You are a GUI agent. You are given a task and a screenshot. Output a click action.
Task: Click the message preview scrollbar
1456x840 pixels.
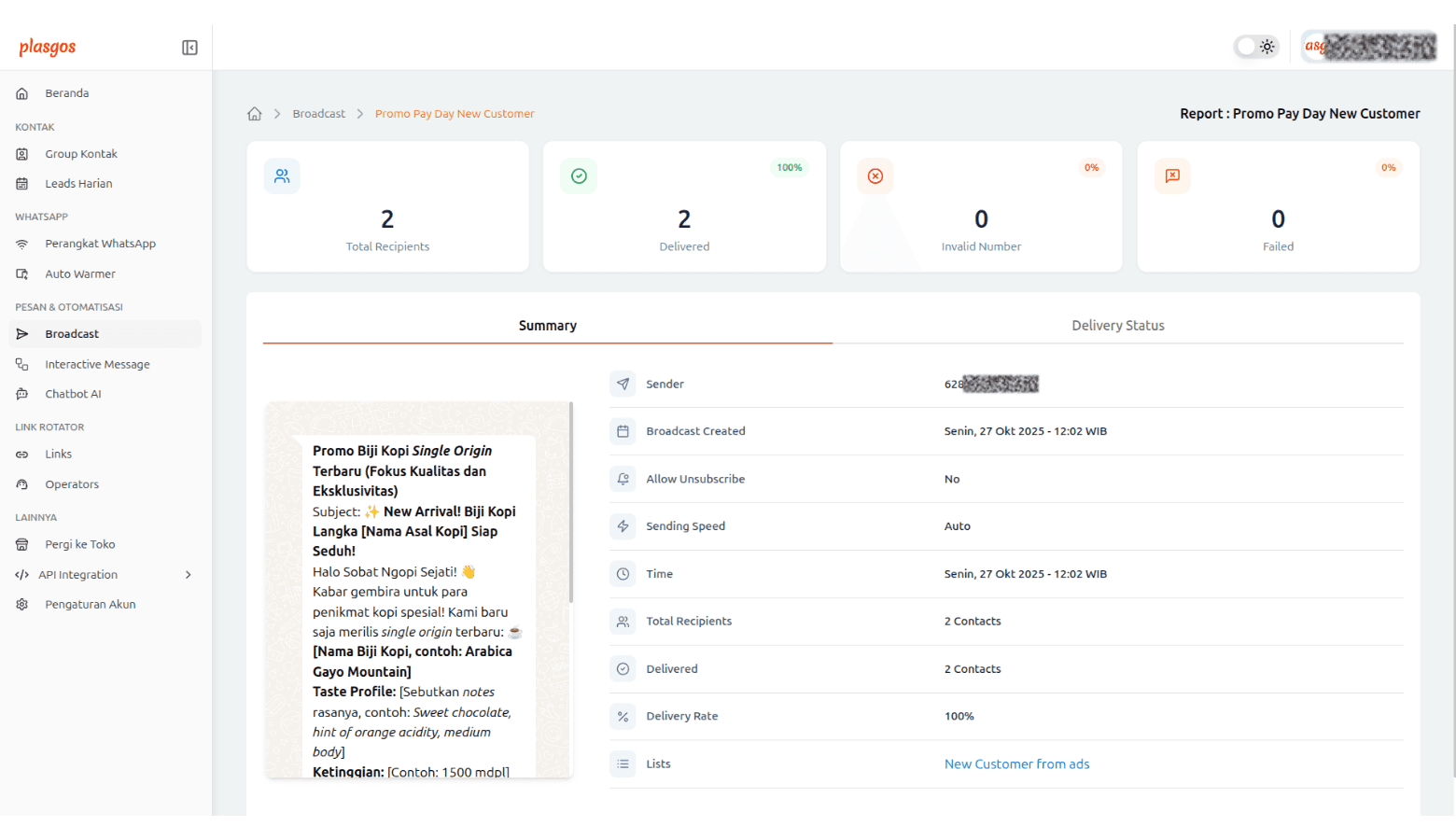coord(570,504)
